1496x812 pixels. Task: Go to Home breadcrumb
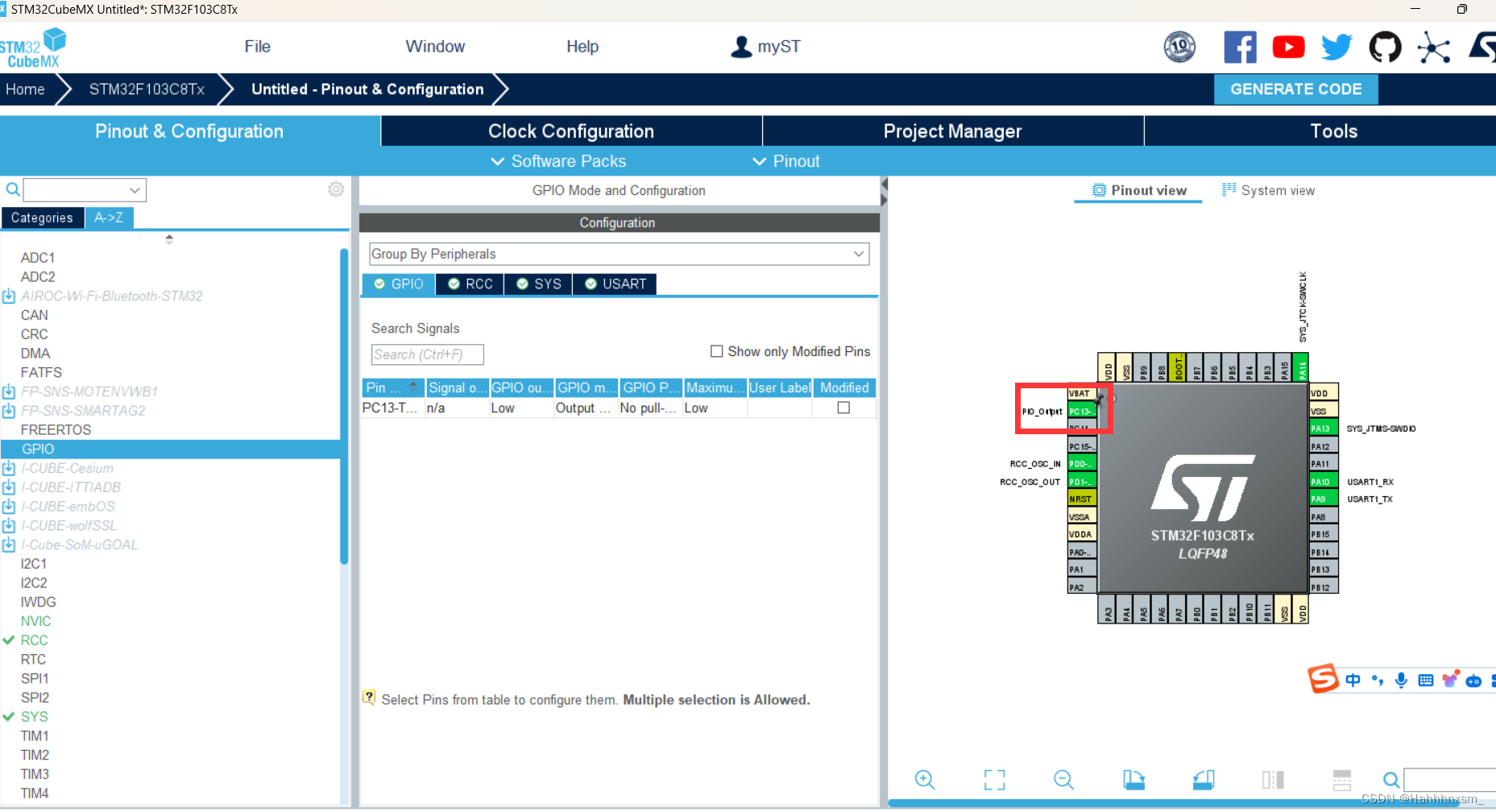click(x=26, y=89)
